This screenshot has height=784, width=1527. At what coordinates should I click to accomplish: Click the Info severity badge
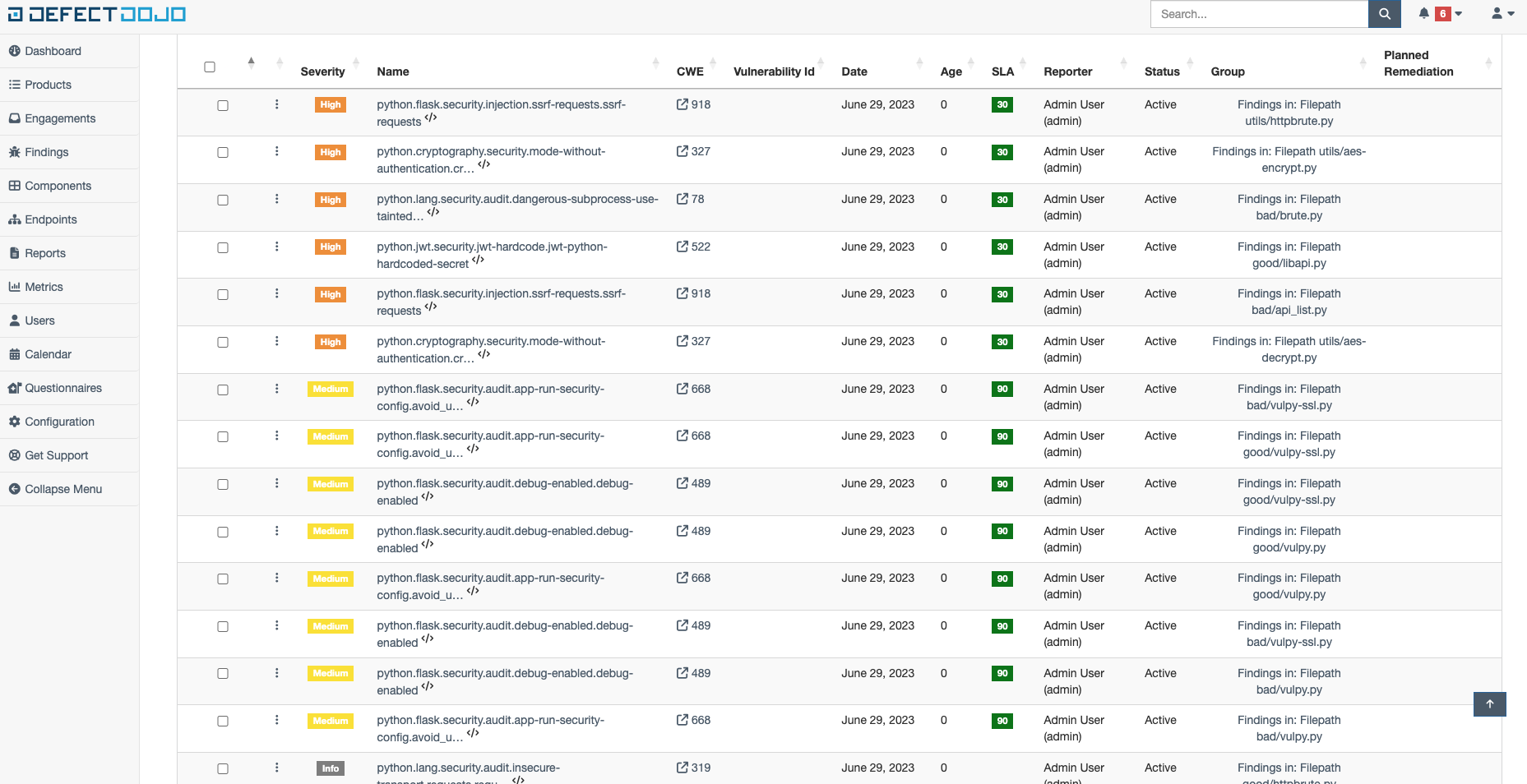(330, 768)
